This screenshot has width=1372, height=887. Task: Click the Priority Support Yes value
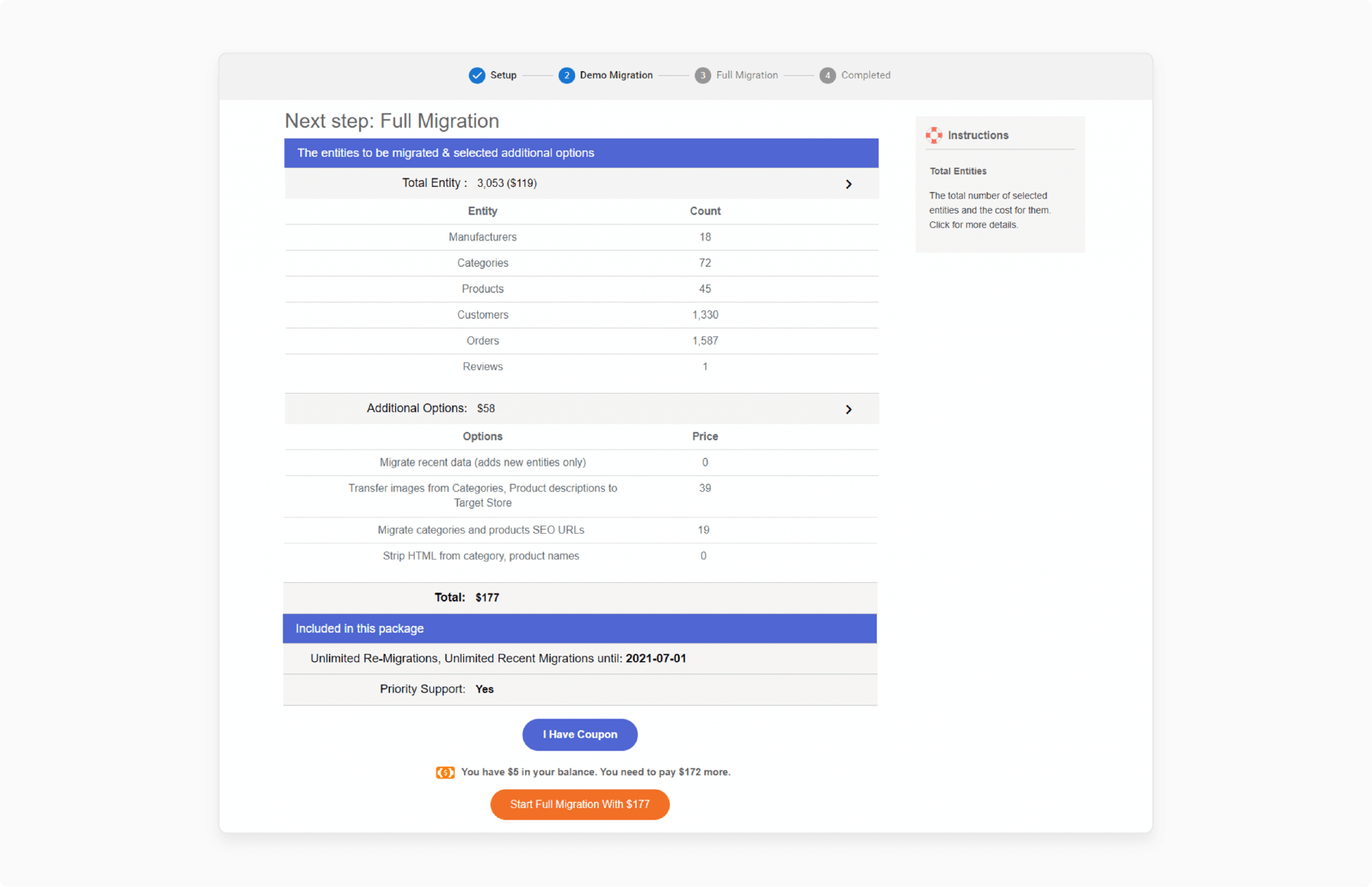tap(485, 689)
